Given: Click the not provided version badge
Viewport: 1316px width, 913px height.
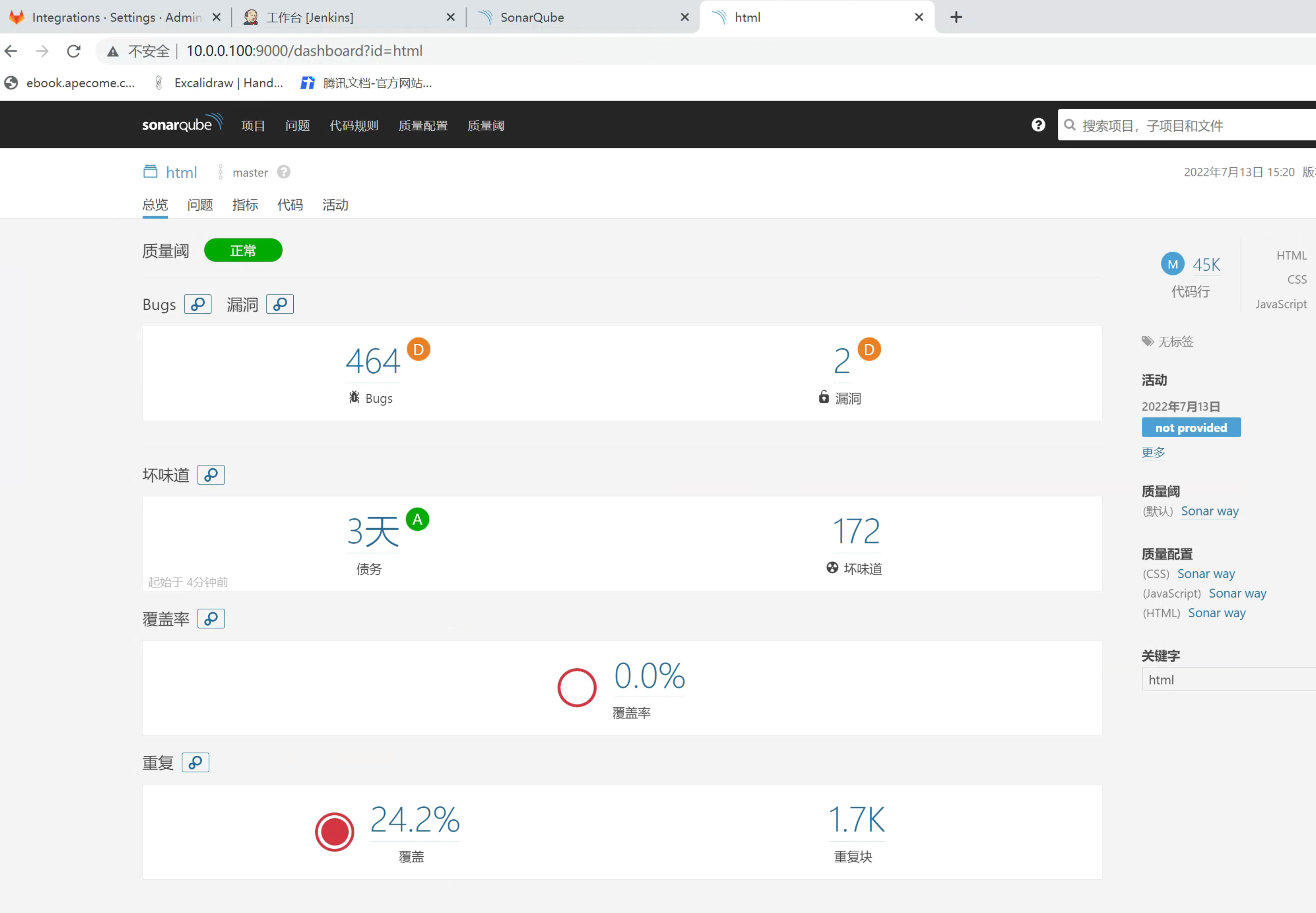Looking at the screenshot, I should point(1190,428).
